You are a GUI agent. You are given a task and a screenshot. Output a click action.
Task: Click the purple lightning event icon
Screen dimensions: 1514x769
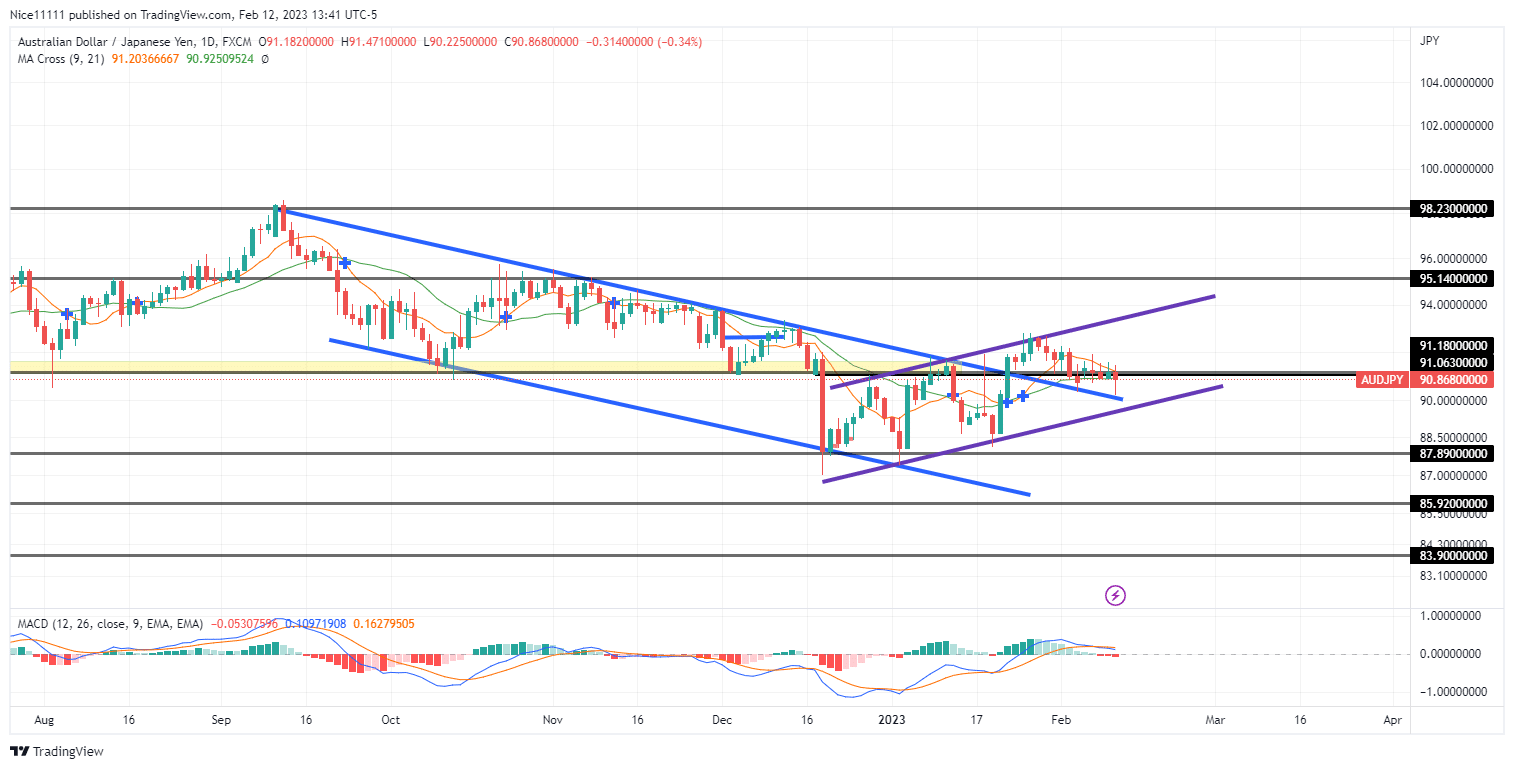tap(1116, 596)
